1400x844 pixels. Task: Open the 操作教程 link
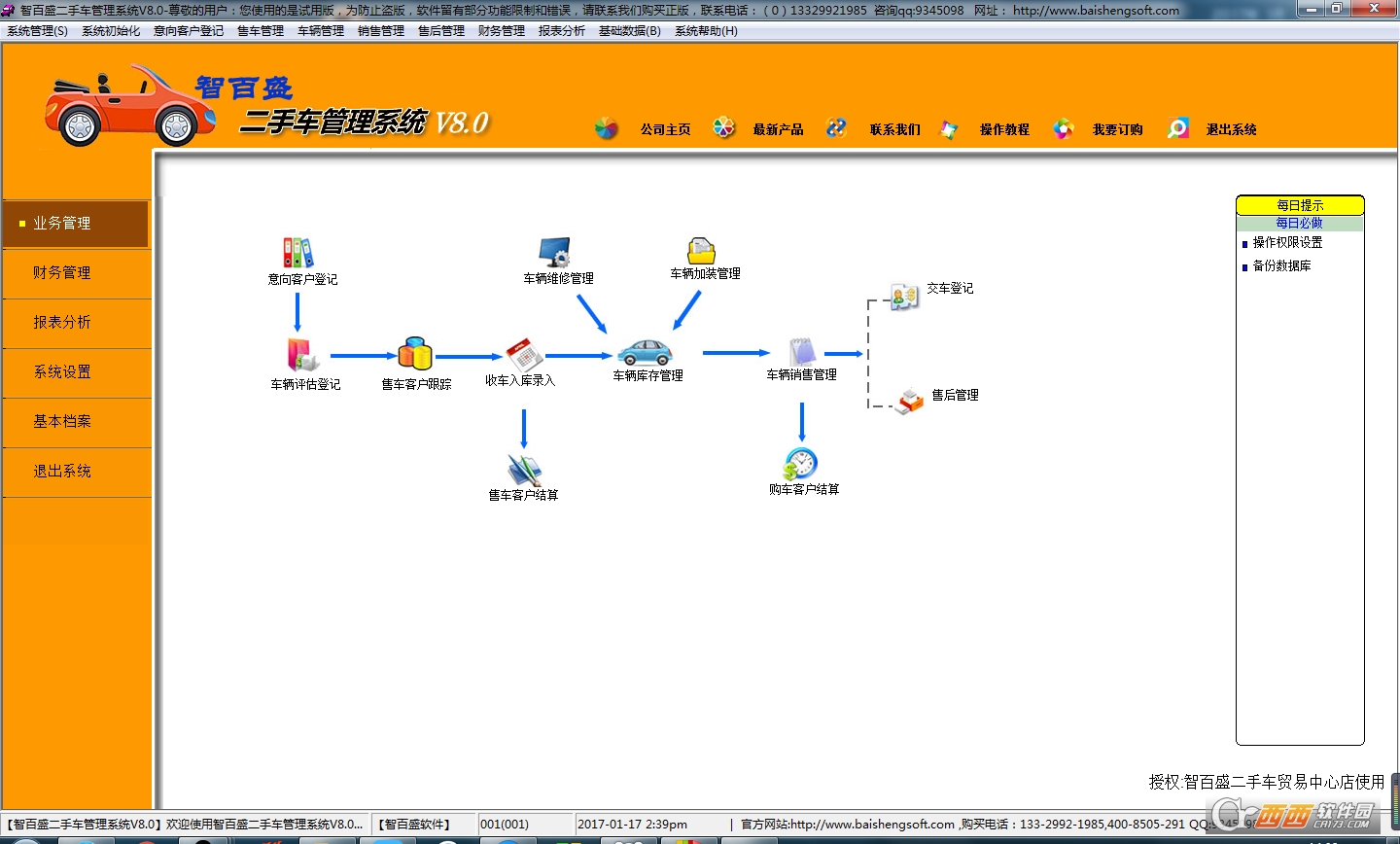[1005, 129]
